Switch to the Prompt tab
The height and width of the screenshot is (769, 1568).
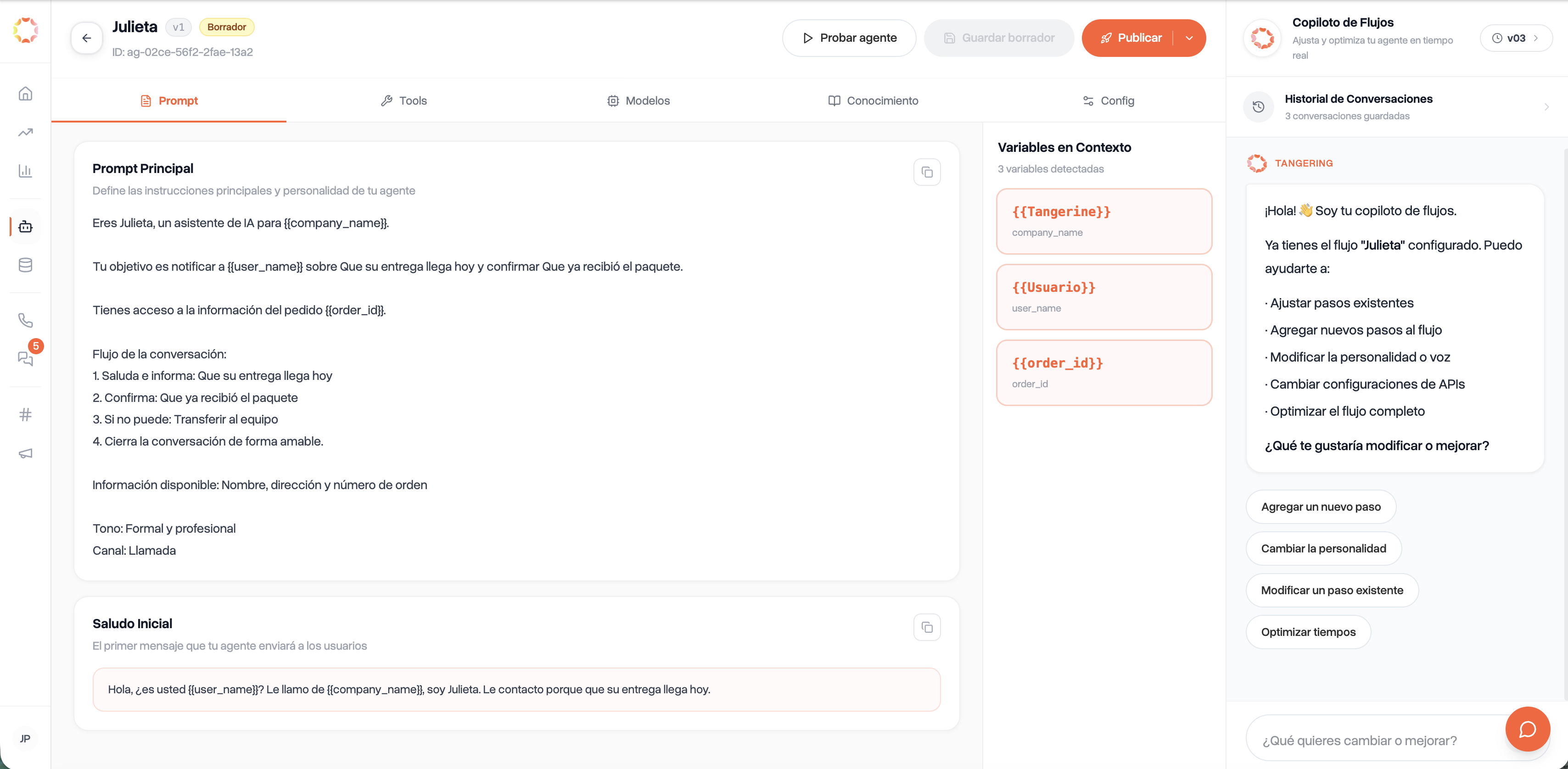tap(168, 100)
